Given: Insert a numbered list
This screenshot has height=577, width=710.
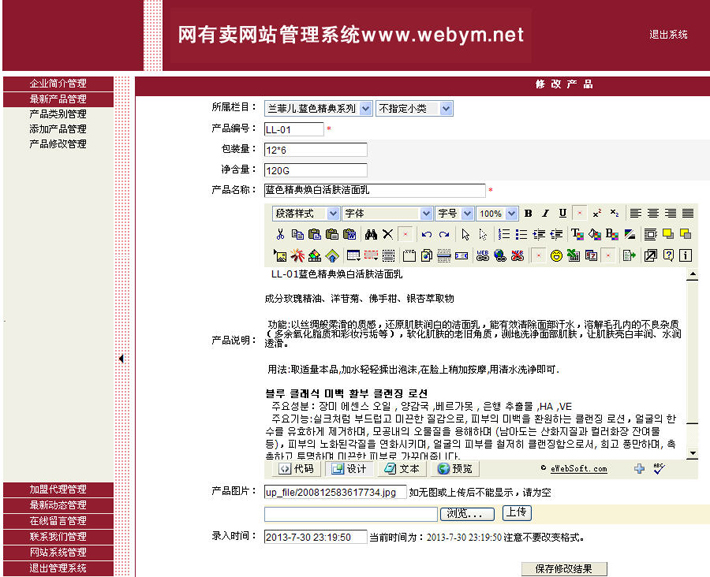Looking at the screenshot, I should [x=504, y=234].
